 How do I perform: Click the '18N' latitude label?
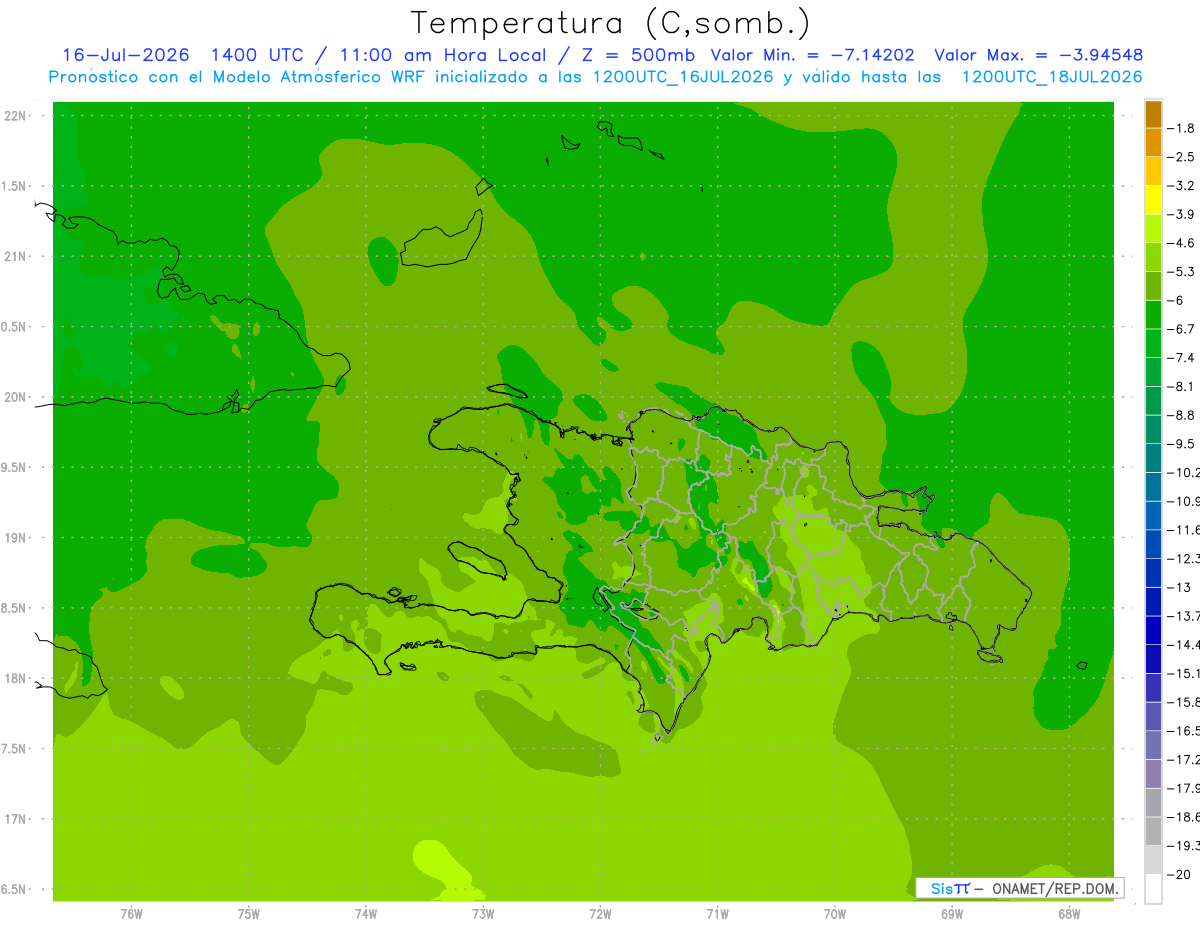click(16, 678)
